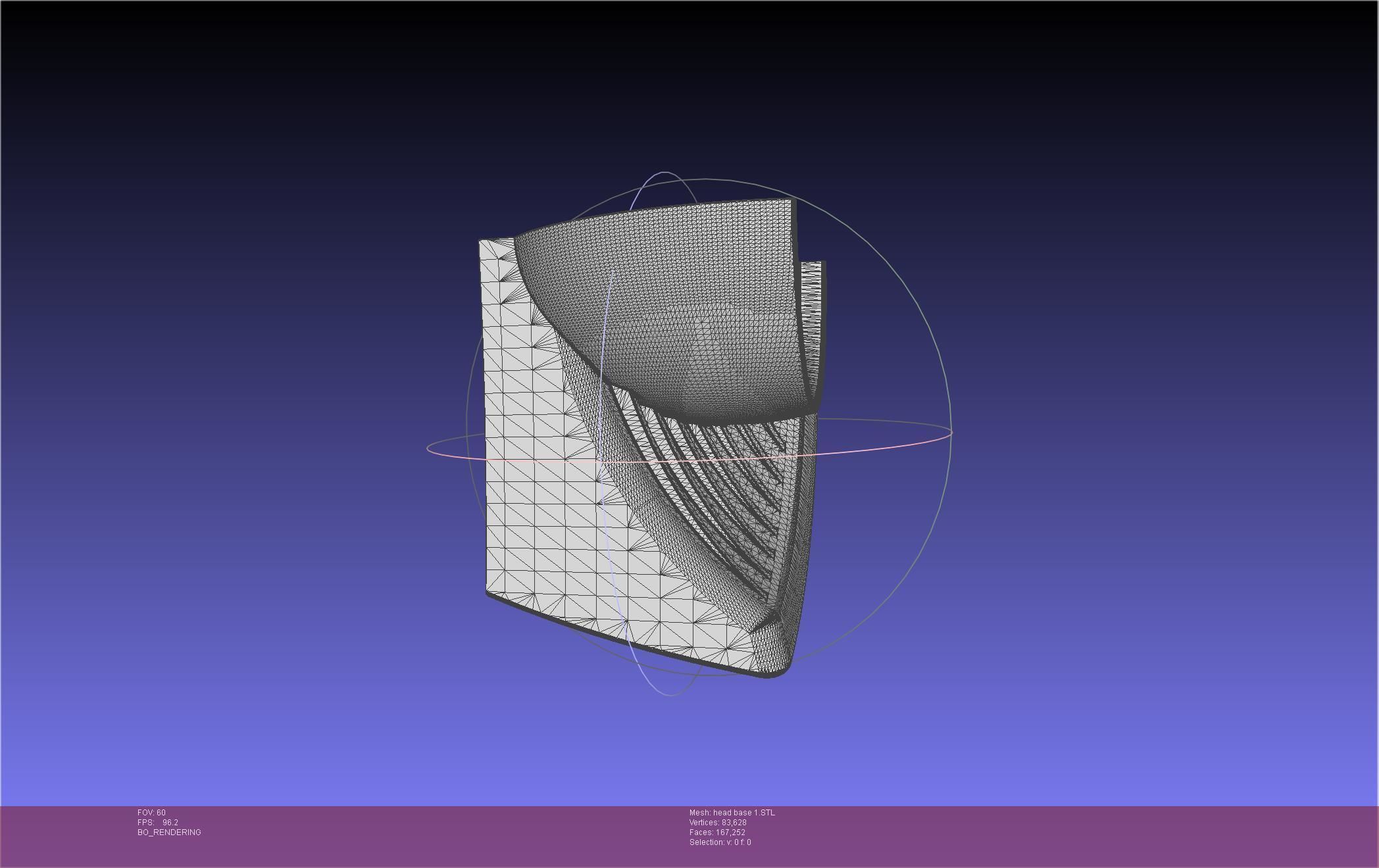The width and height of the screenshot is (1379, 868).
Task: Click the 'Vertices: 83,628' count
Action: click(x=718, y=823)
